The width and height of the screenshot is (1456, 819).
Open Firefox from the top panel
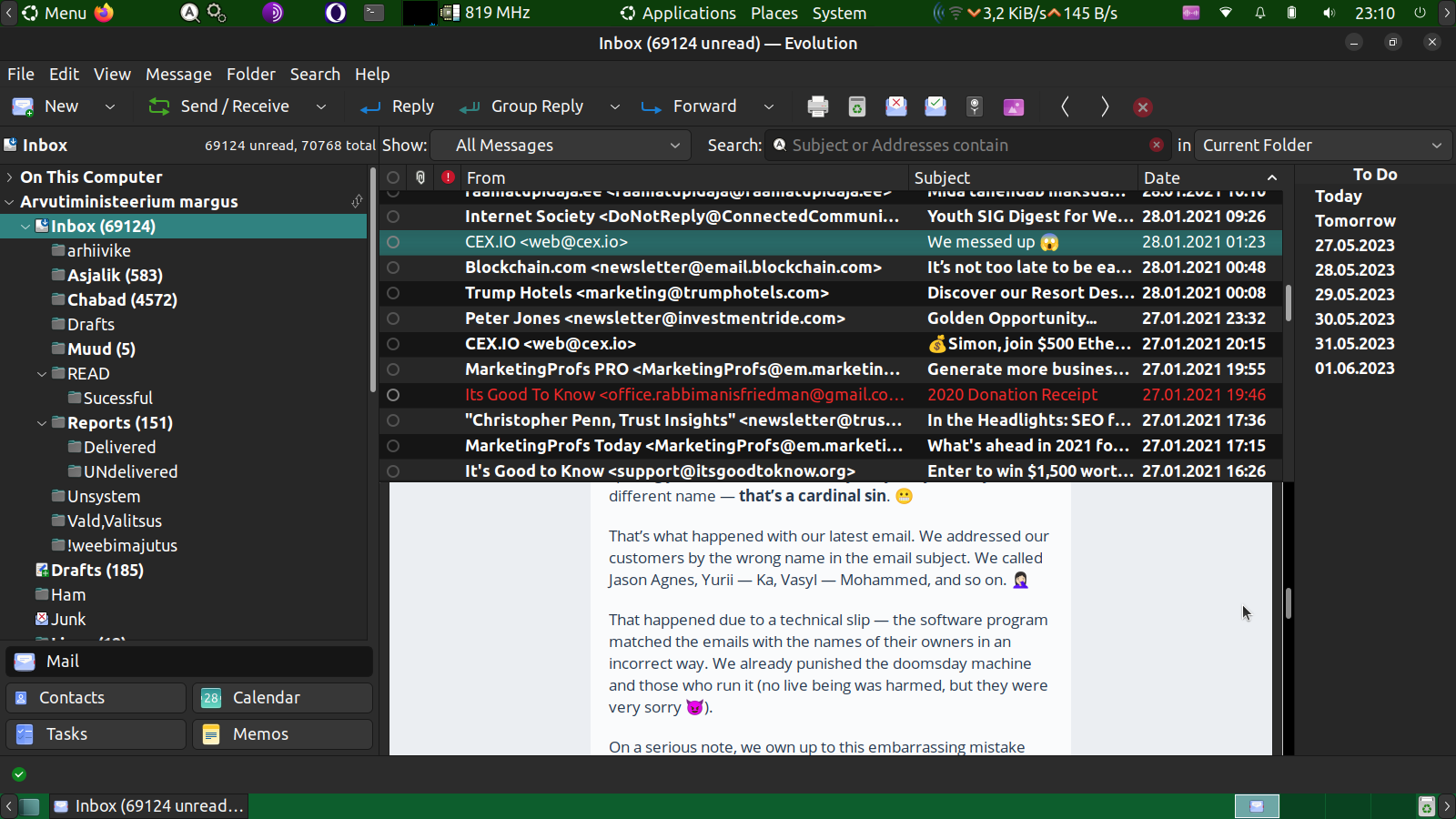tap(105, 13)
